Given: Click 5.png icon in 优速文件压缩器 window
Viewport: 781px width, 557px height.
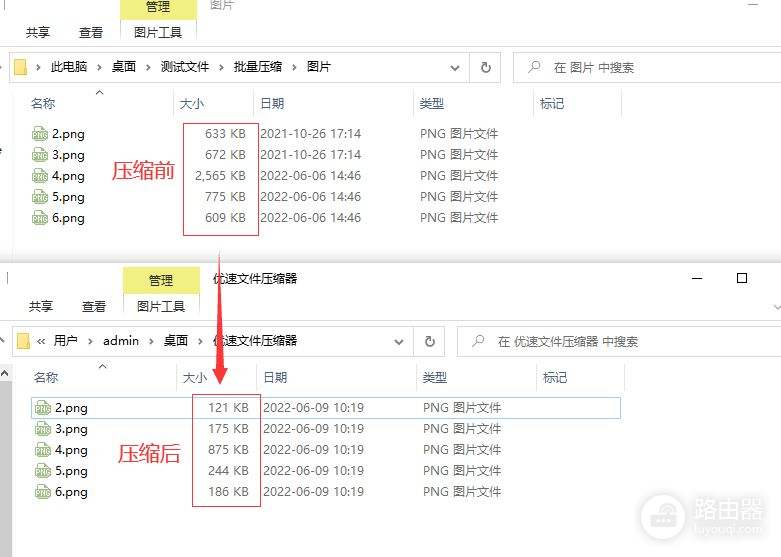Looking at the screenshot, I should 43,471.
